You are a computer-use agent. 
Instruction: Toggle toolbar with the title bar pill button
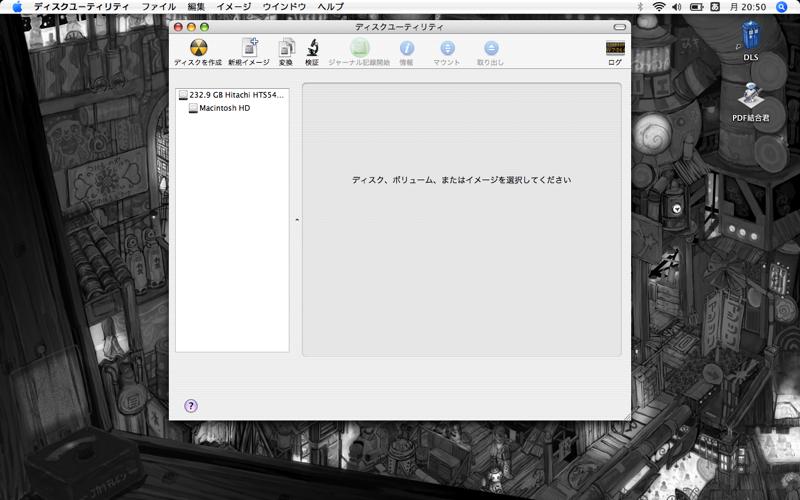click(x=619, y=27)
